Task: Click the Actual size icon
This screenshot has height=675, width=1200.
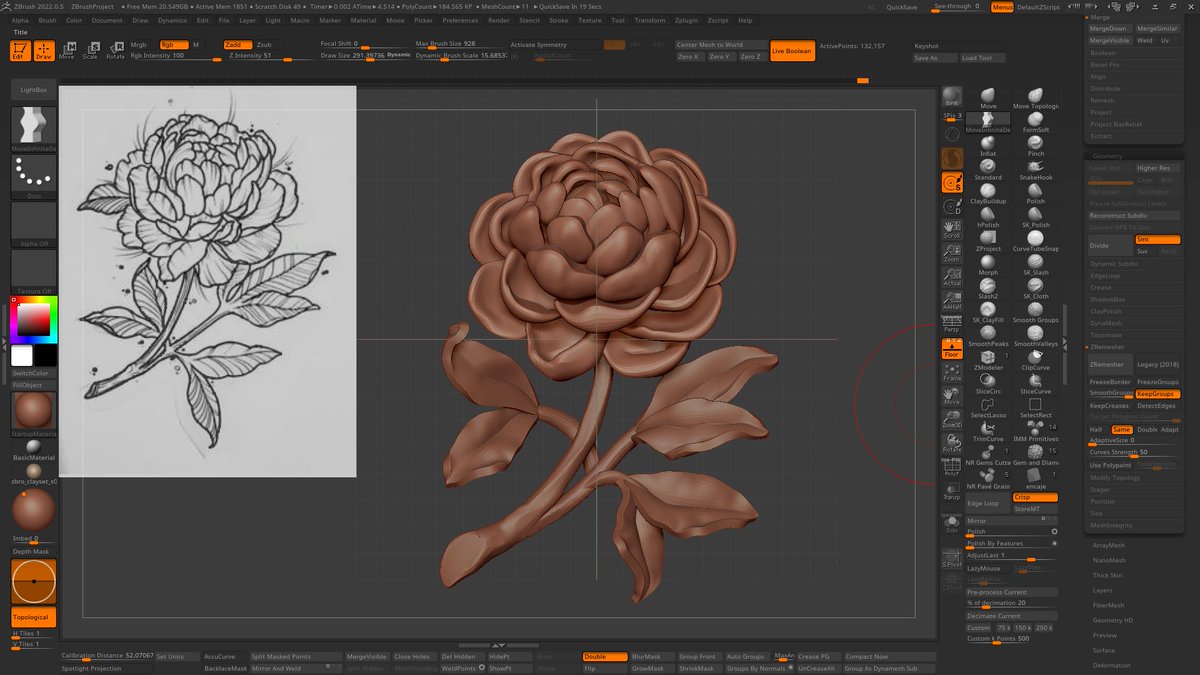Action: [952, 276]
